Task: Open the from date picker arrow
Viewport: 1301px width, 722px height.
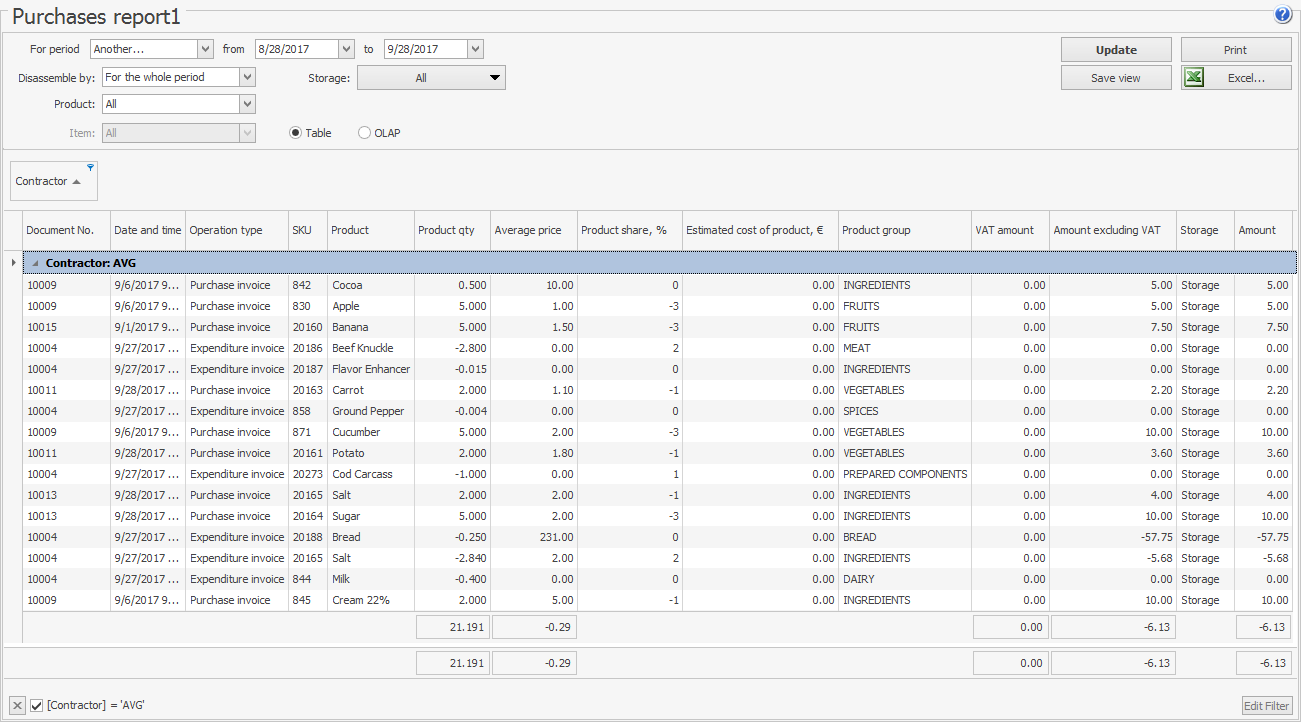Action: coord(346,49)
